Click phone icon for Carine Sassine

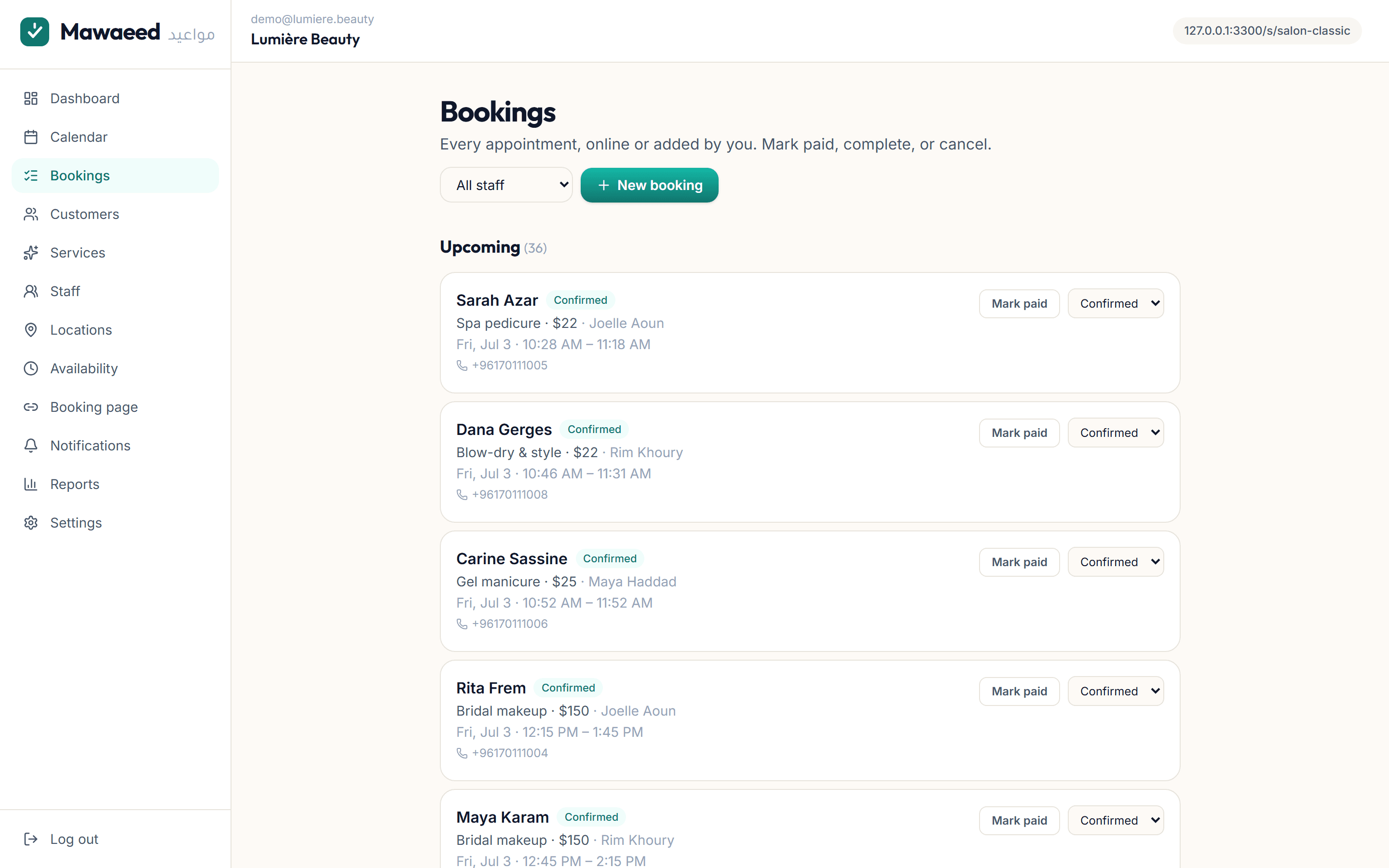462,624
